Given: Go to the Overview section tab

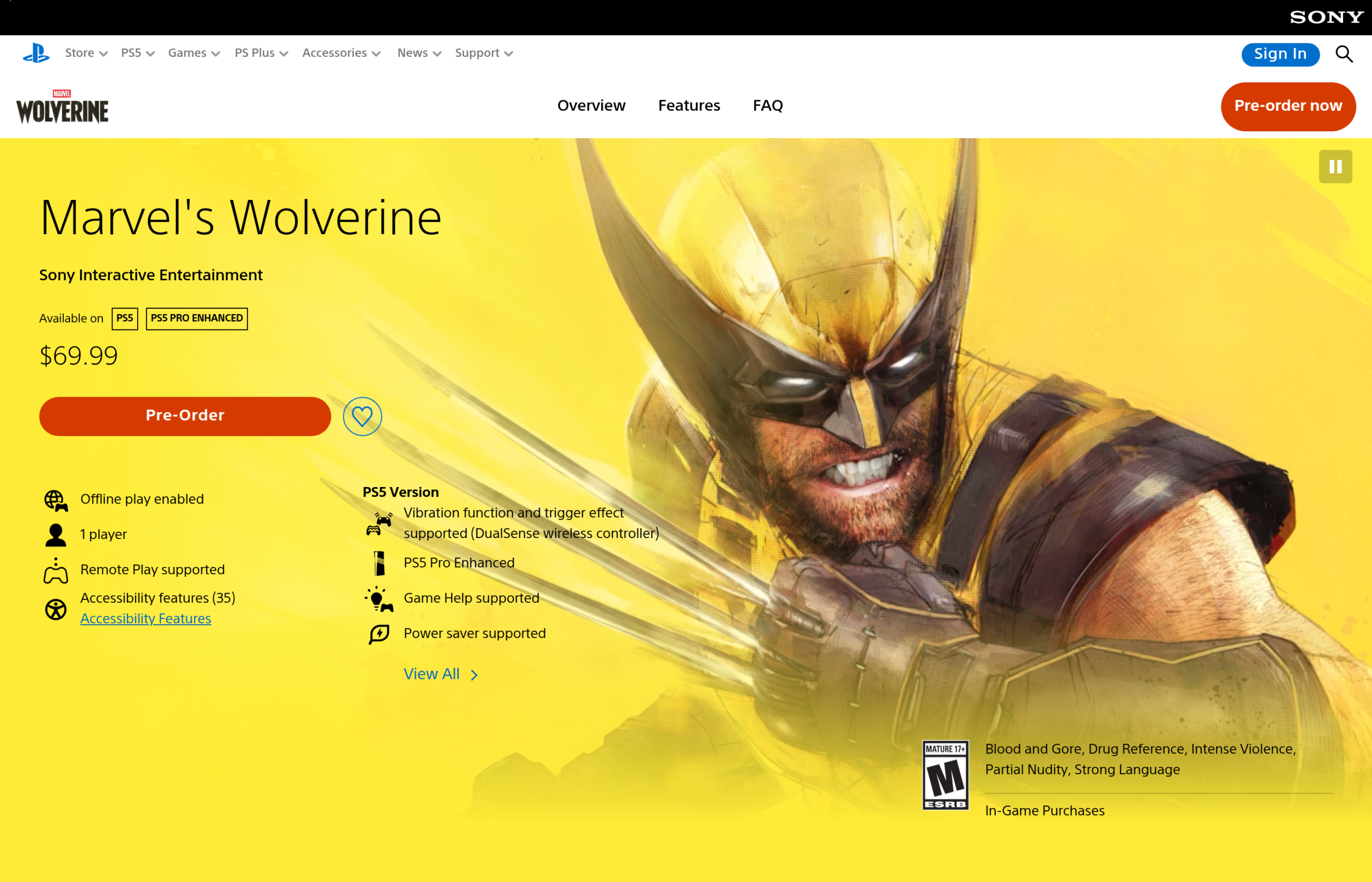Looking at the screenshot, I should pos(591,106).
